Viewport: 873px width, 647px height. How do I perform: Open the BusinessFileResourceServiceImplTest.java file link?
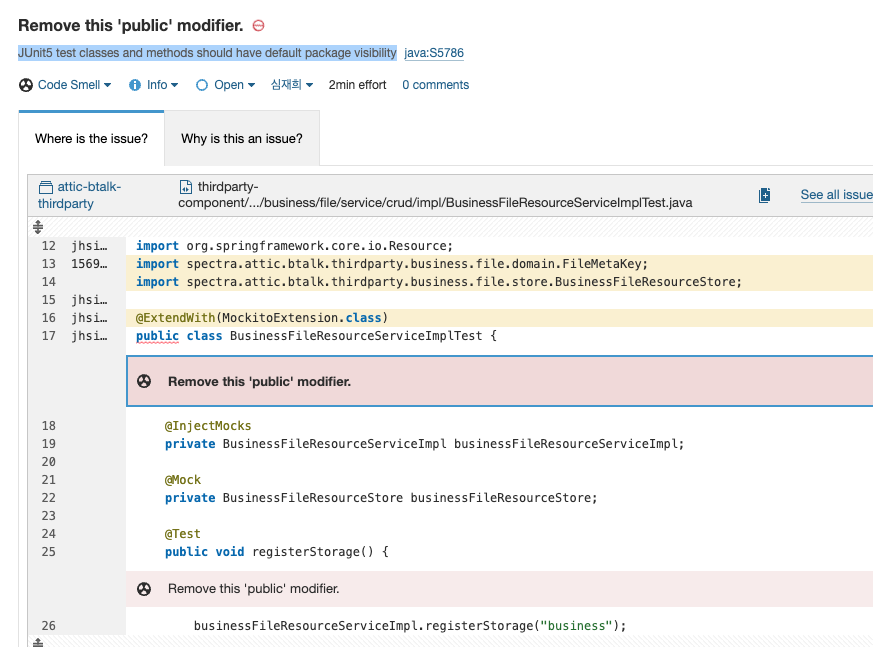[435, 195]
